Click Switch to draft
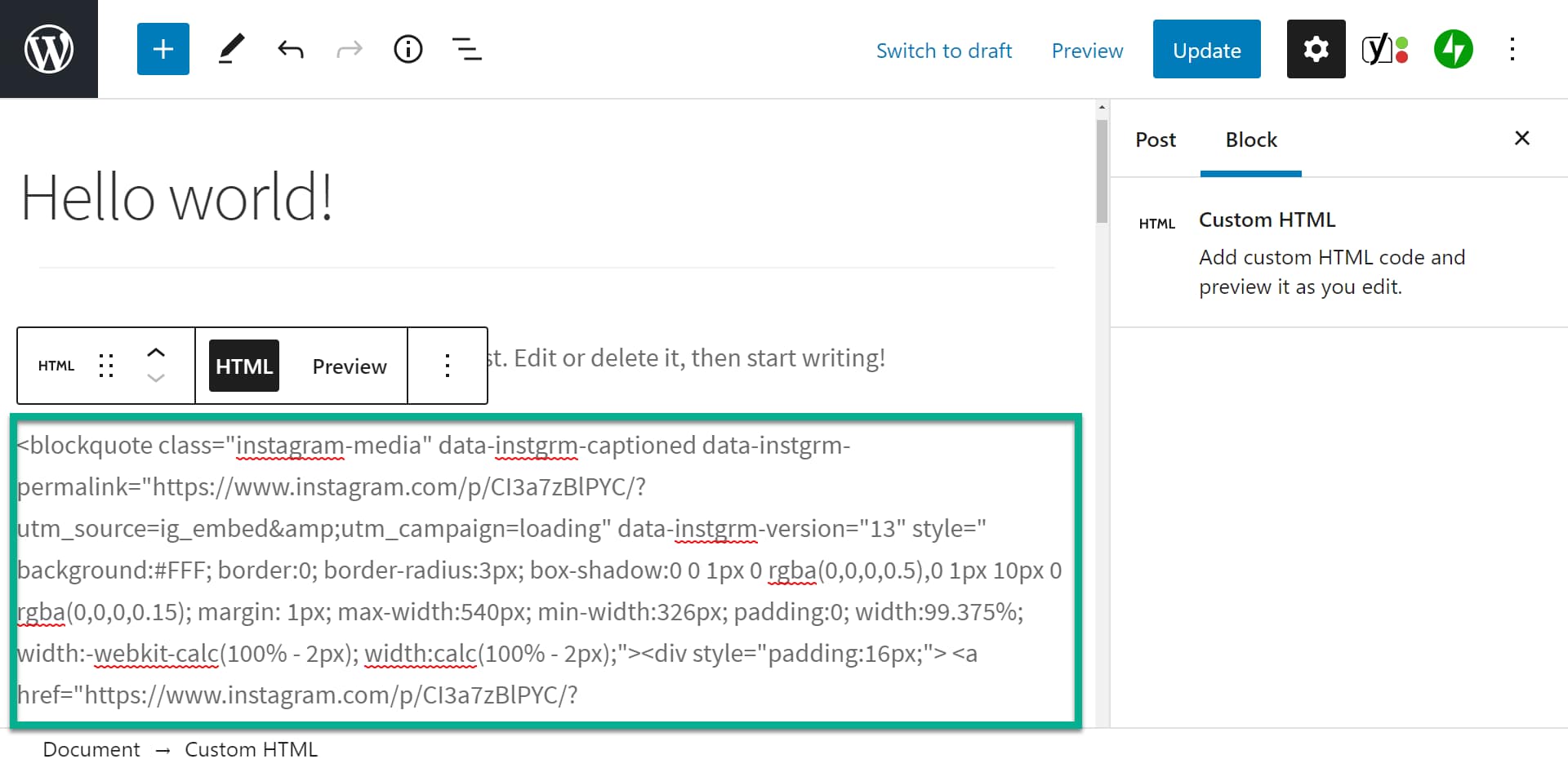Image resolution: width=1568 pixels, height=768 pixels. click(x=944, y=50)
